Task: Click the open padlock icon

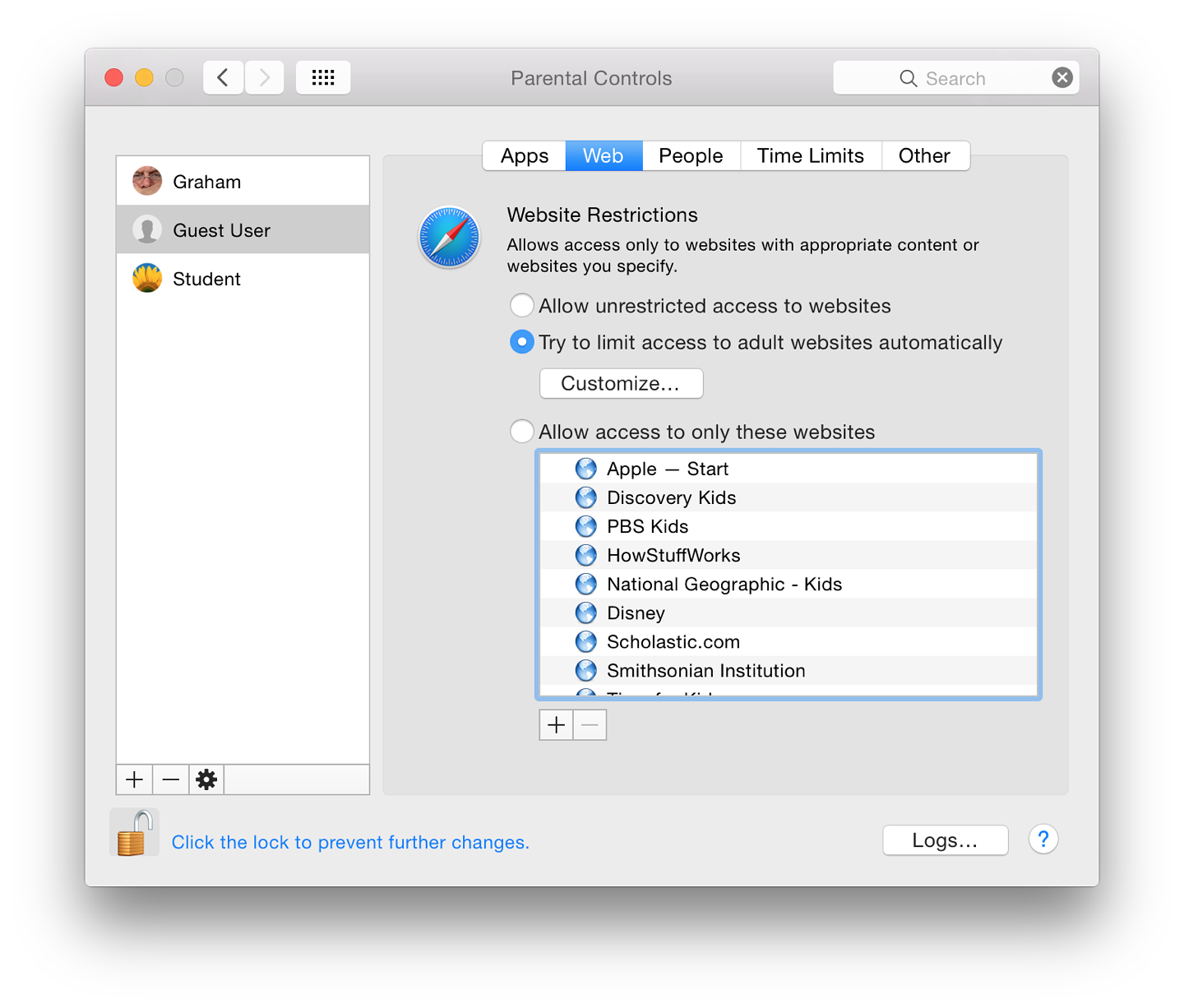Action: pyautogui.click(x=134, y=834)
